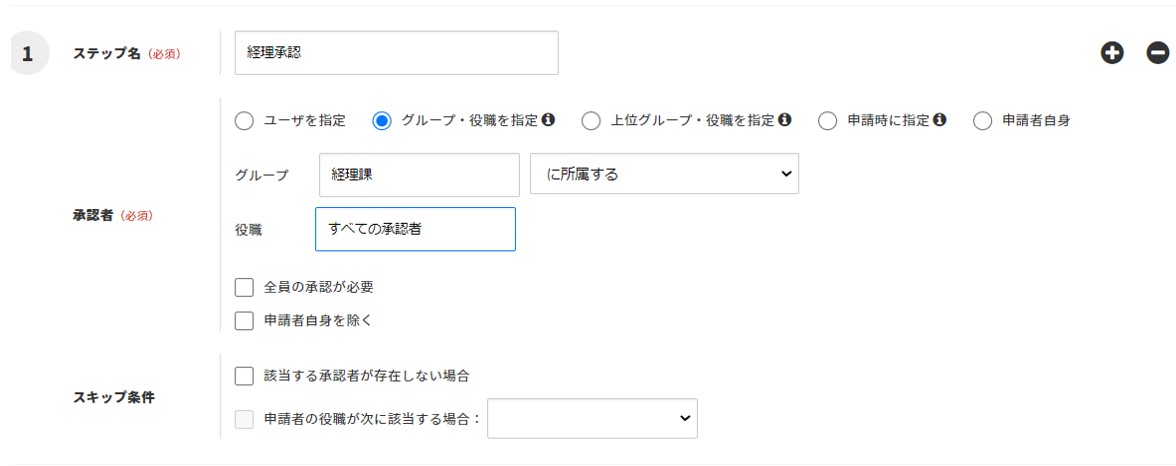The image size is (1176, 466).
Task: Choose the 申請者自身 radio option
Action: (x=982, y=121)
